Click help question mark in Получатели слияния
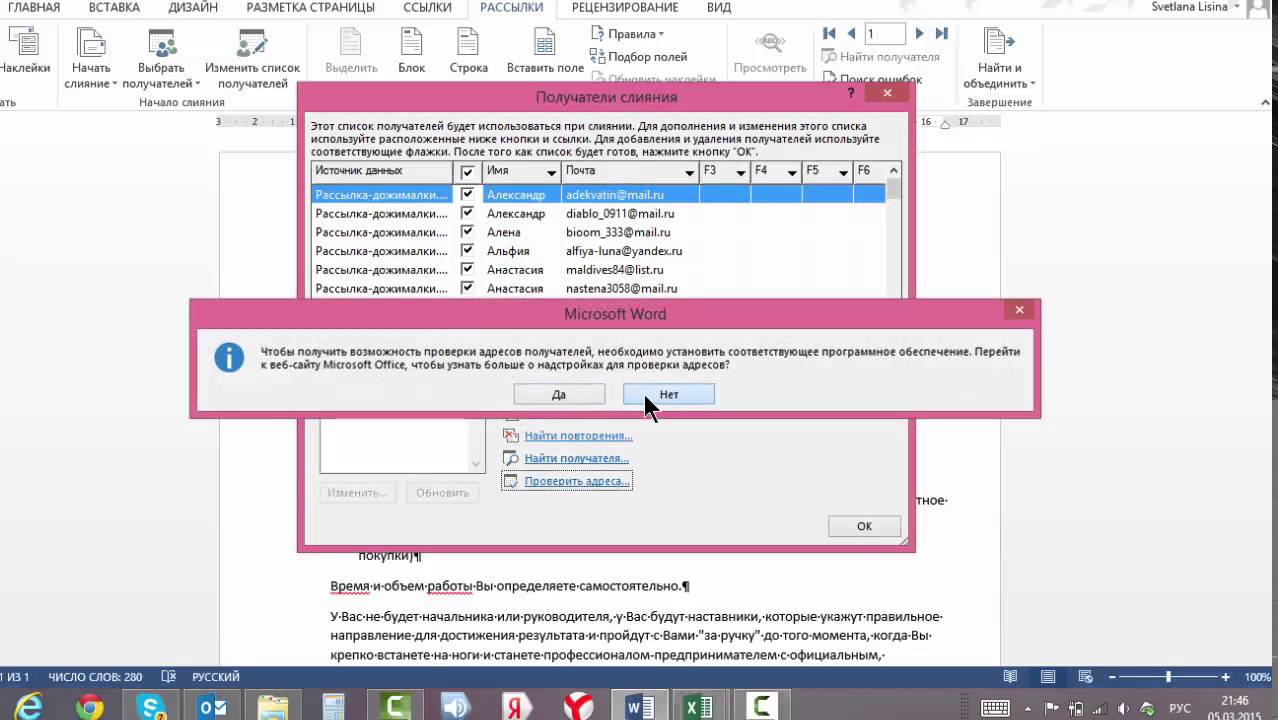 click(x=851, y=93)
